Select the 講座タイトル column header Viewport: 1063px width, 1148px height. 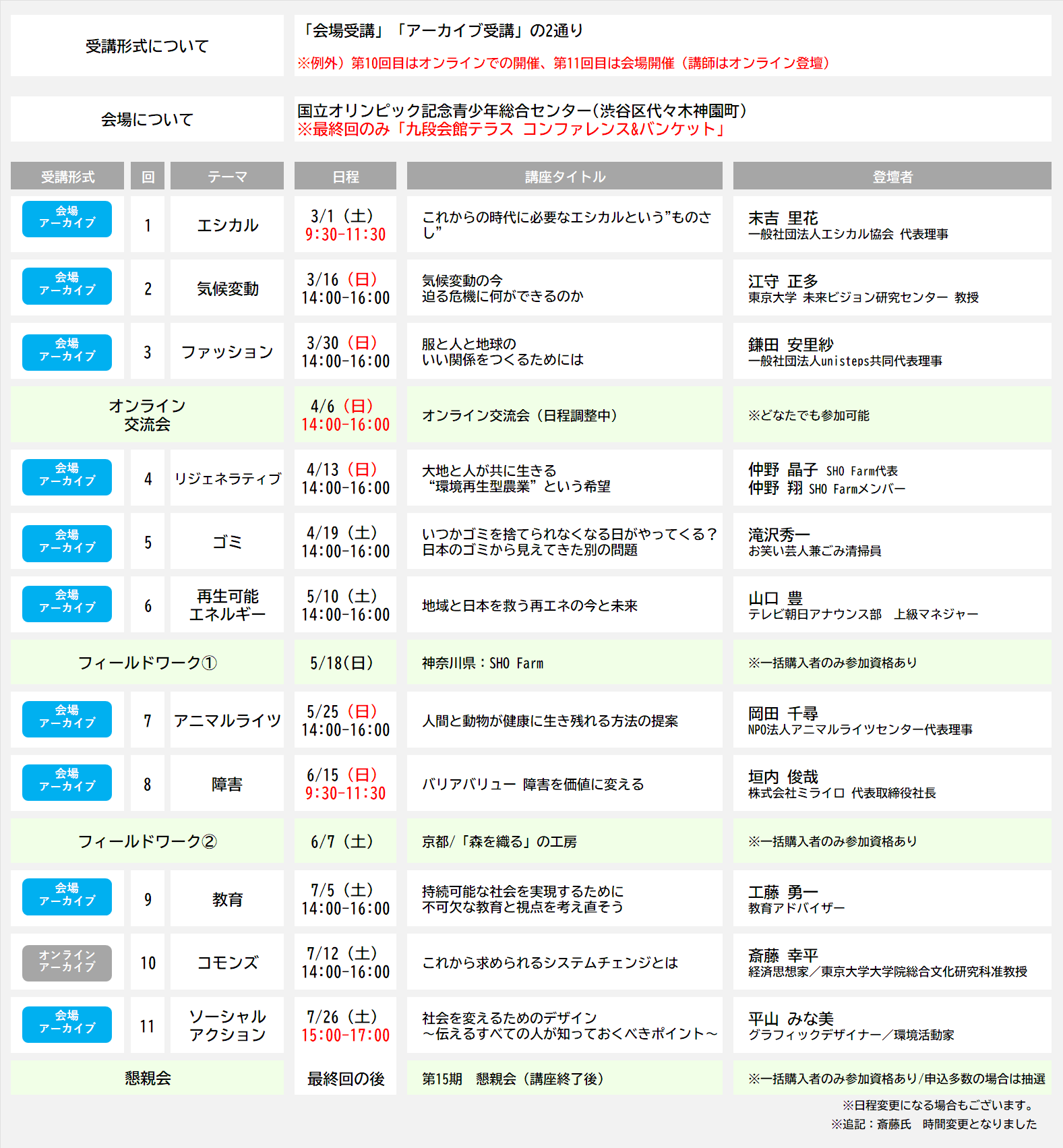pyautogui.click(x=565, y=176)
